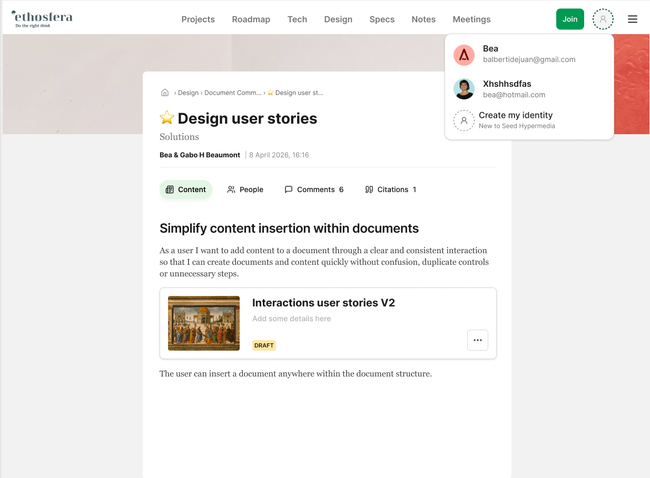This screenshot has height=478, width=650.
Task: Click the Design breadcrumb link
Action: 188,93
